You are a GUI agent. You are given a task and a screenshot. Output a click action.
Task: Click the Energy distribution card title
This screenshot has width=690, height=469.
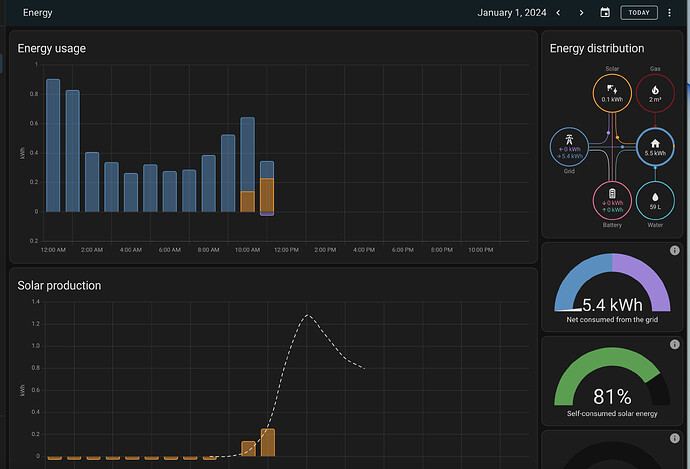[x=597, y=48]
